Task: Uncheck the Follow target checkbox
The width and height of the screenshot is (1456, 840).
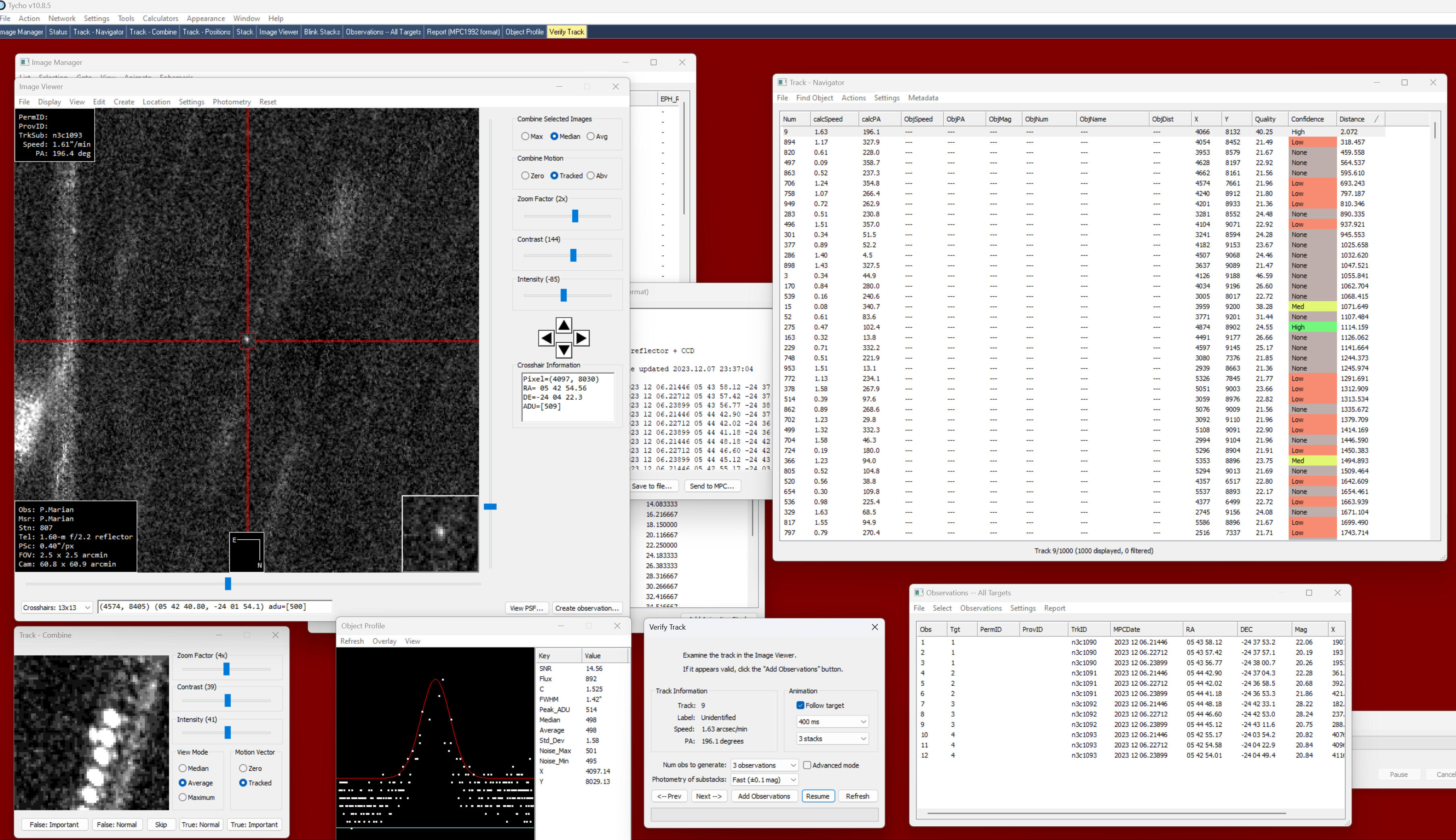Action: coord(800,705)
